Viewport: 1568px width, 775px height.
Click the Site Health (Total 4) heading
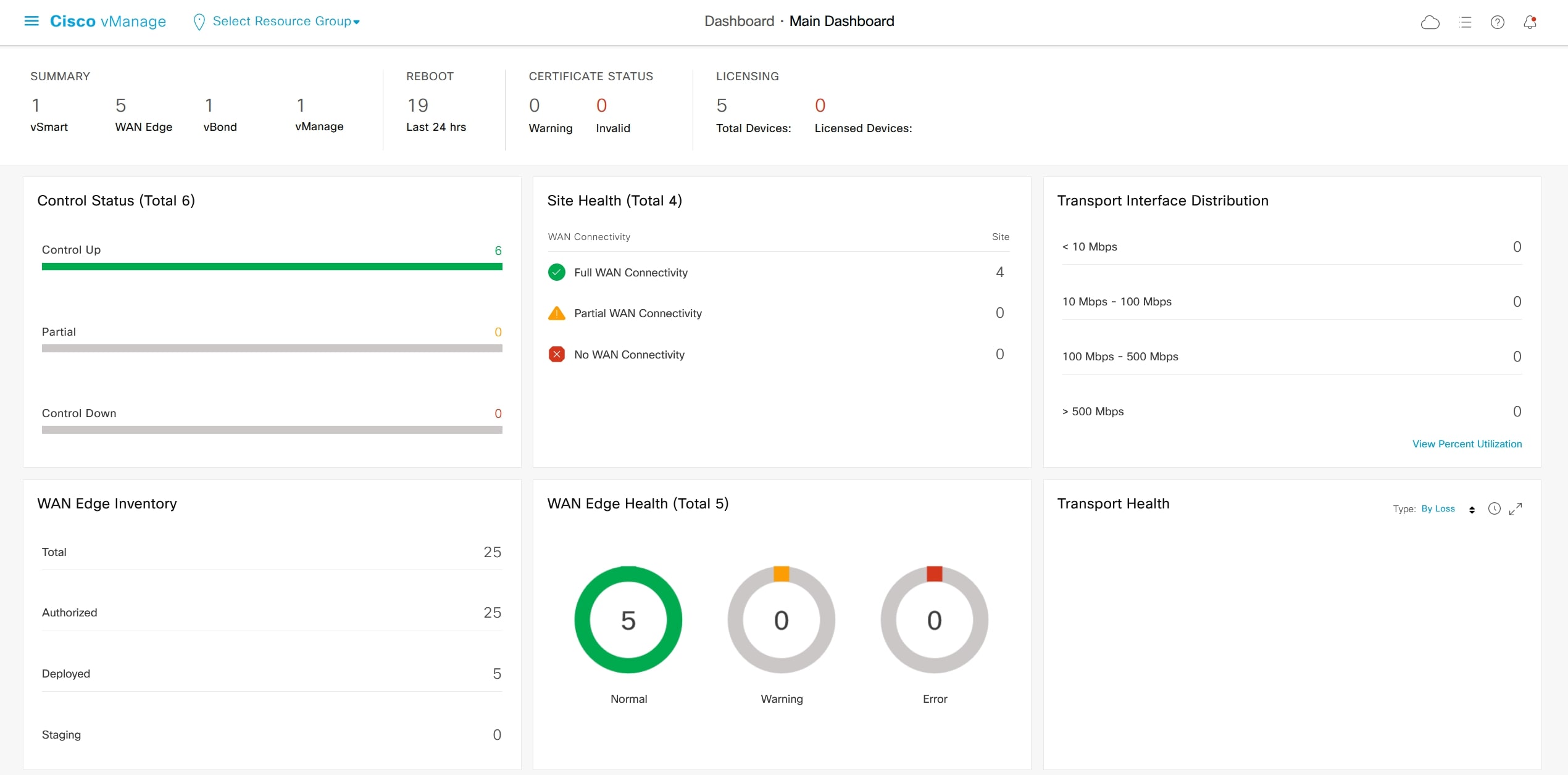(x=614, y=201)
